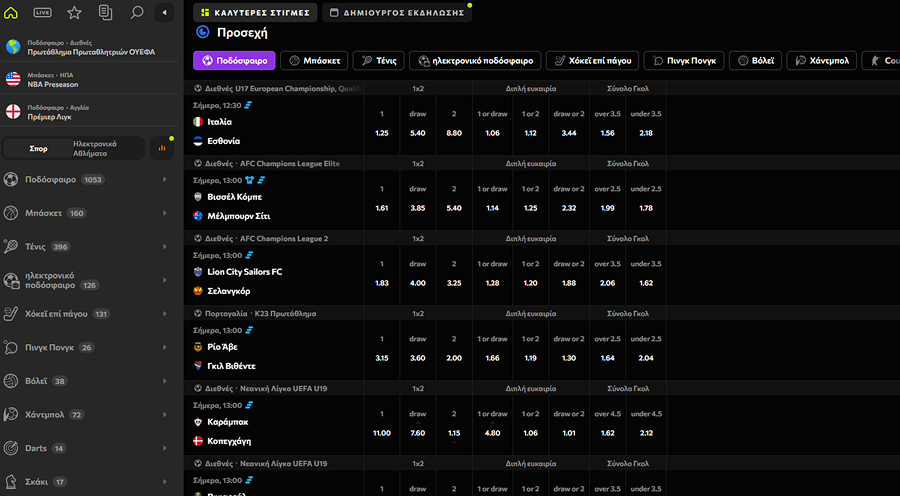Select the Μπάσκετ filter chip

pos(314,60)
